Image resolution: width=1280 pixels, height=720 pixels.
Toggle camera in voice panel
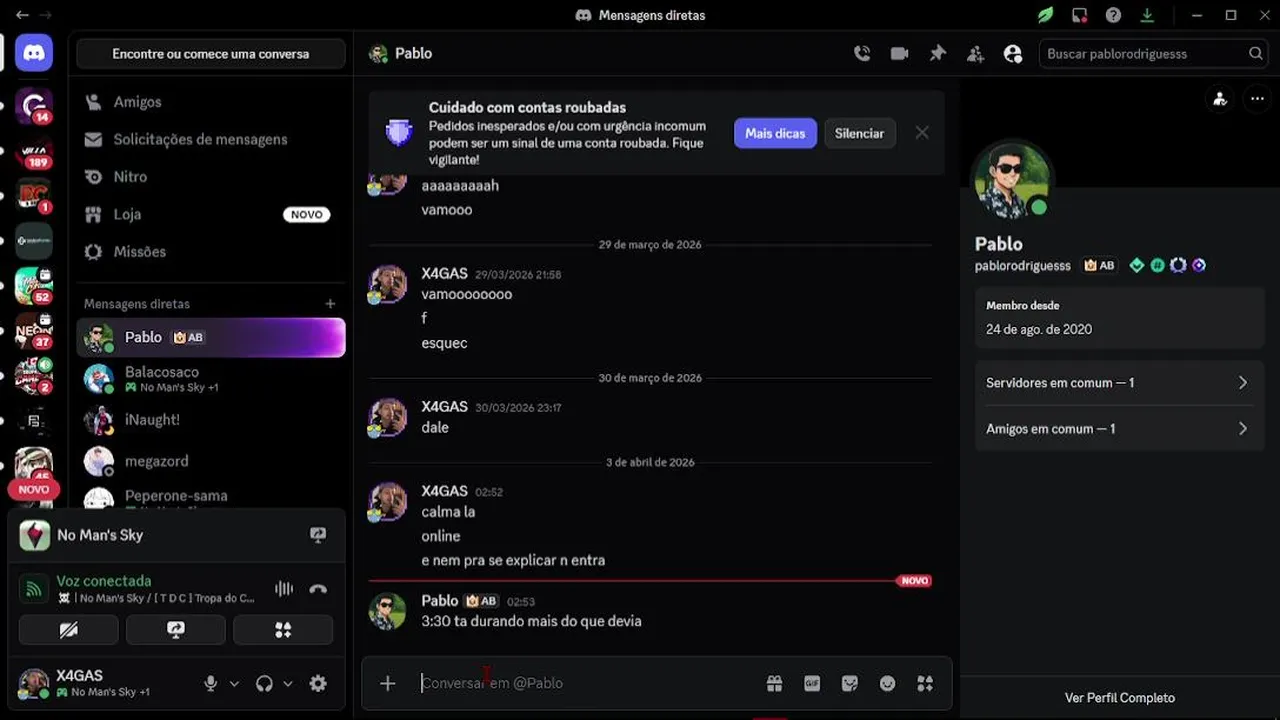click(68, 630)
